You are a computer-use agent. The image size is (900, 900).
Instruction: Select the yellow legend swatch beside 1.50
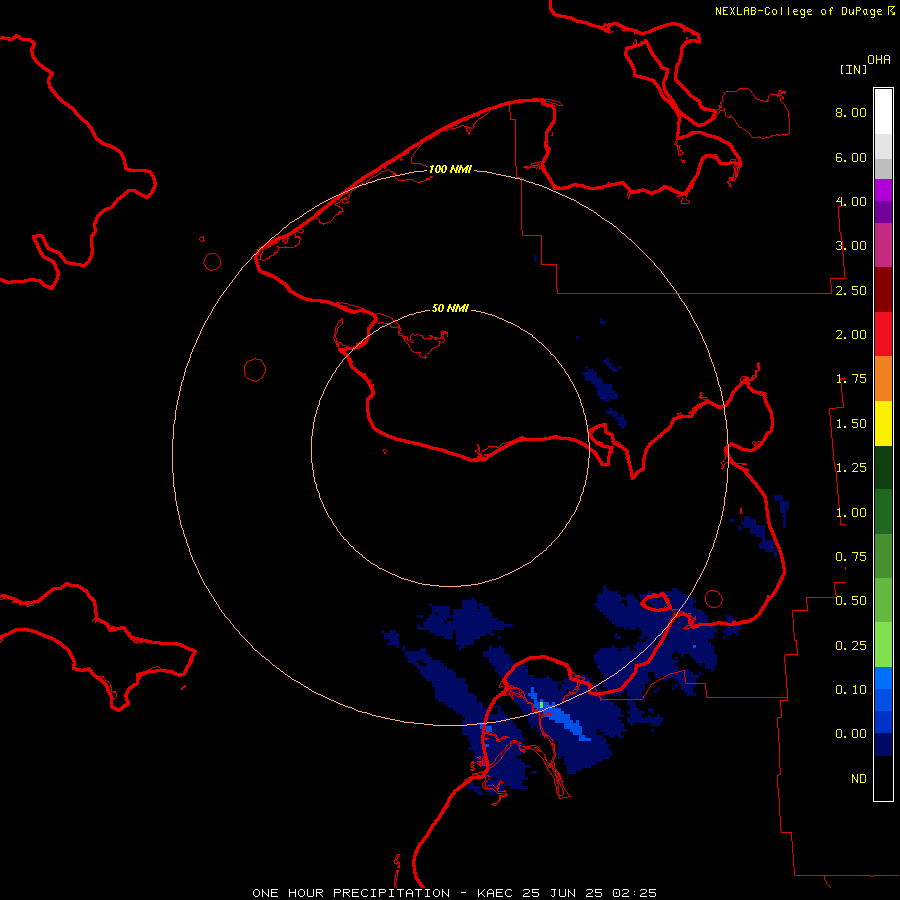[x=883, y=424]
